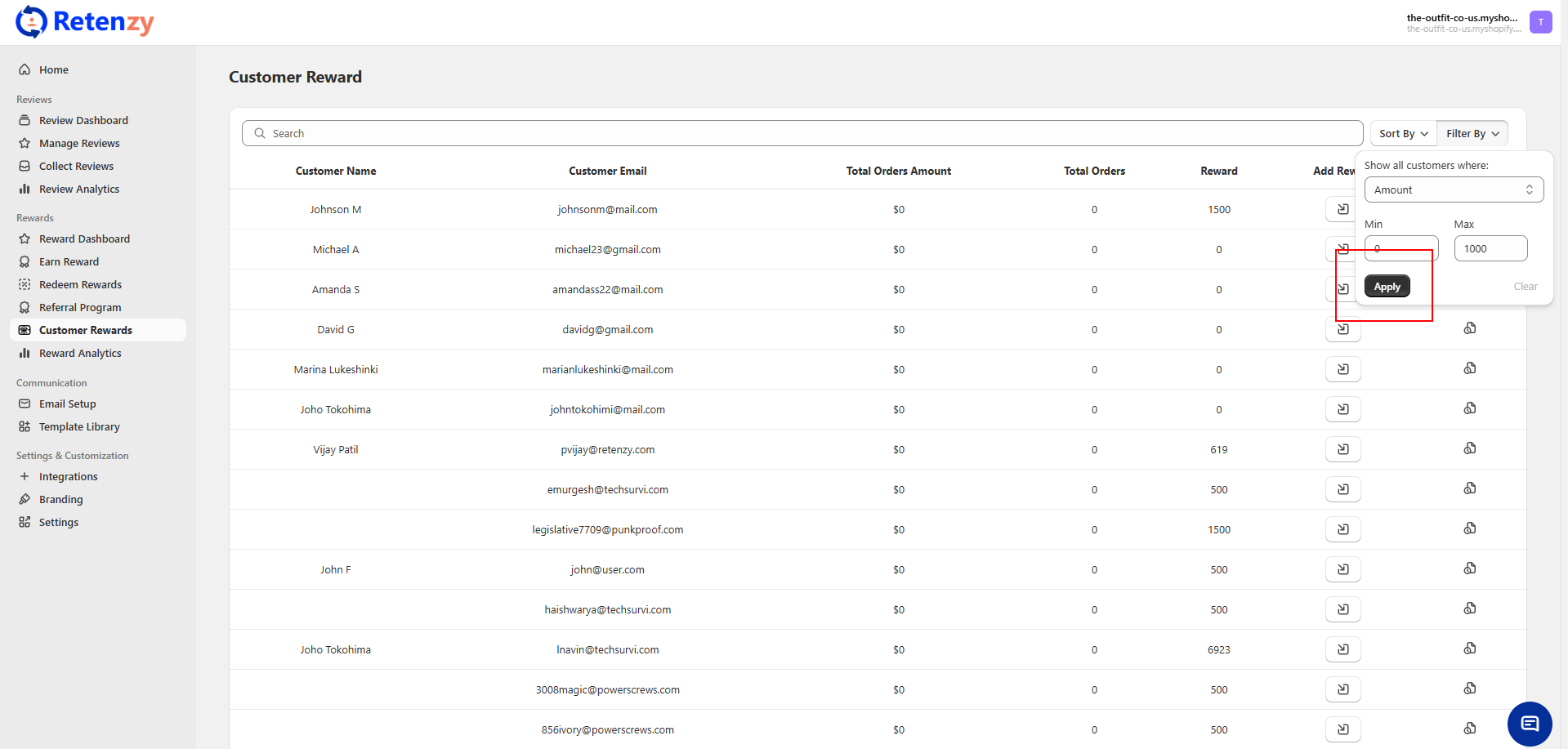
Task: Click redeem icon in David G row
Action: pos(1469,328)
